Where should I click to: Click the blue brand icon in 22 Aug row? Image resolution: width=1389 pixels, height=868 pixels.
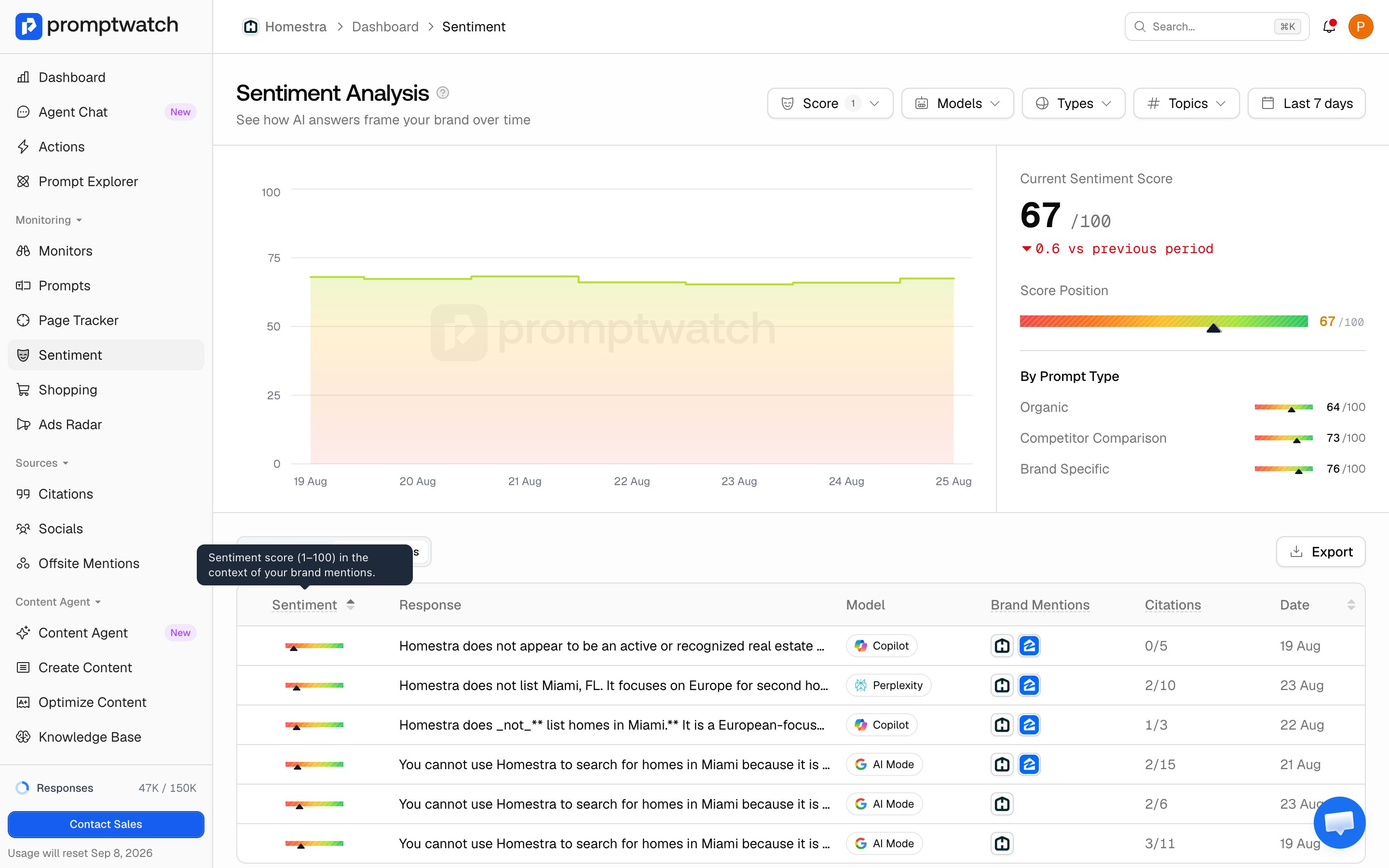click(x=1029, y=725)
